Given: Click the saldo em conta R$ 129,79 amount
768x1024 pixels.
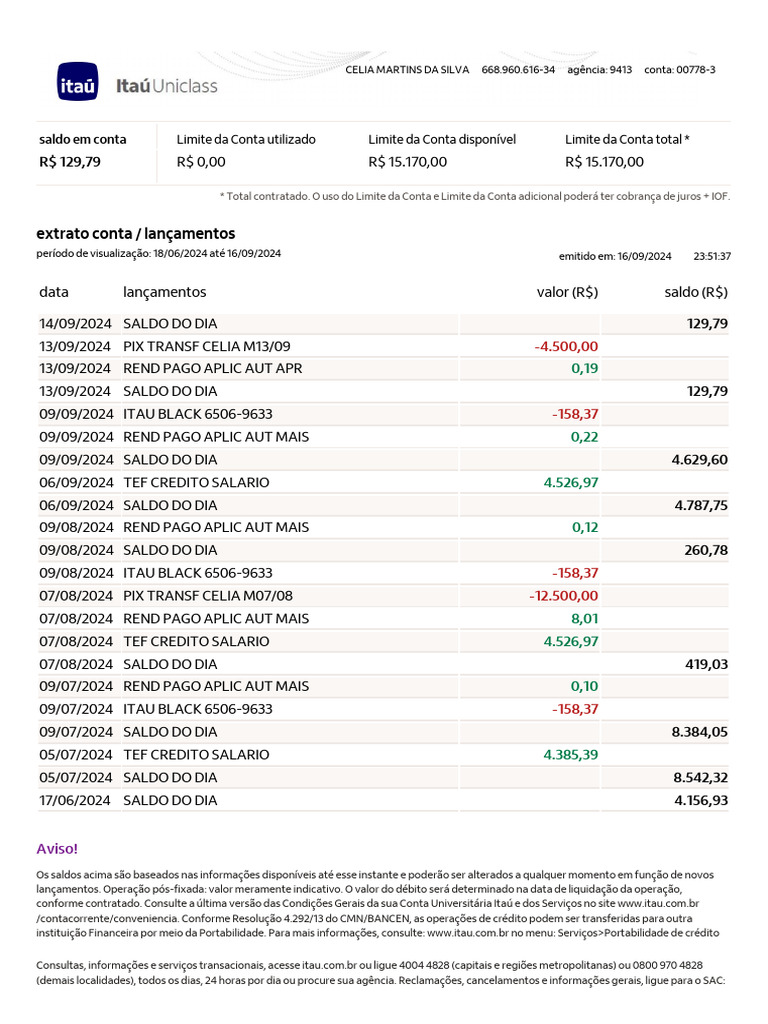Looking at the screenshot, I should (x=69, y=162).
